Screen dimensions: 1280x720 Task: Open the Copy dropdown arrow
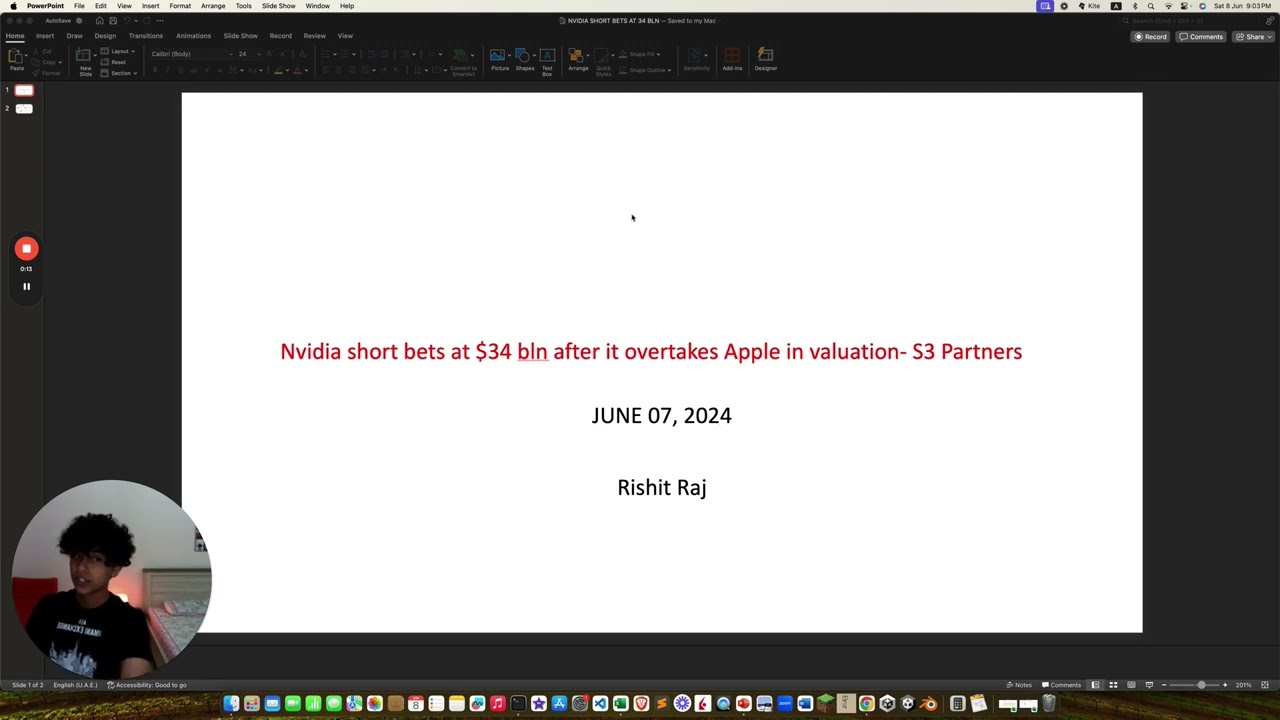pos(60,62)
